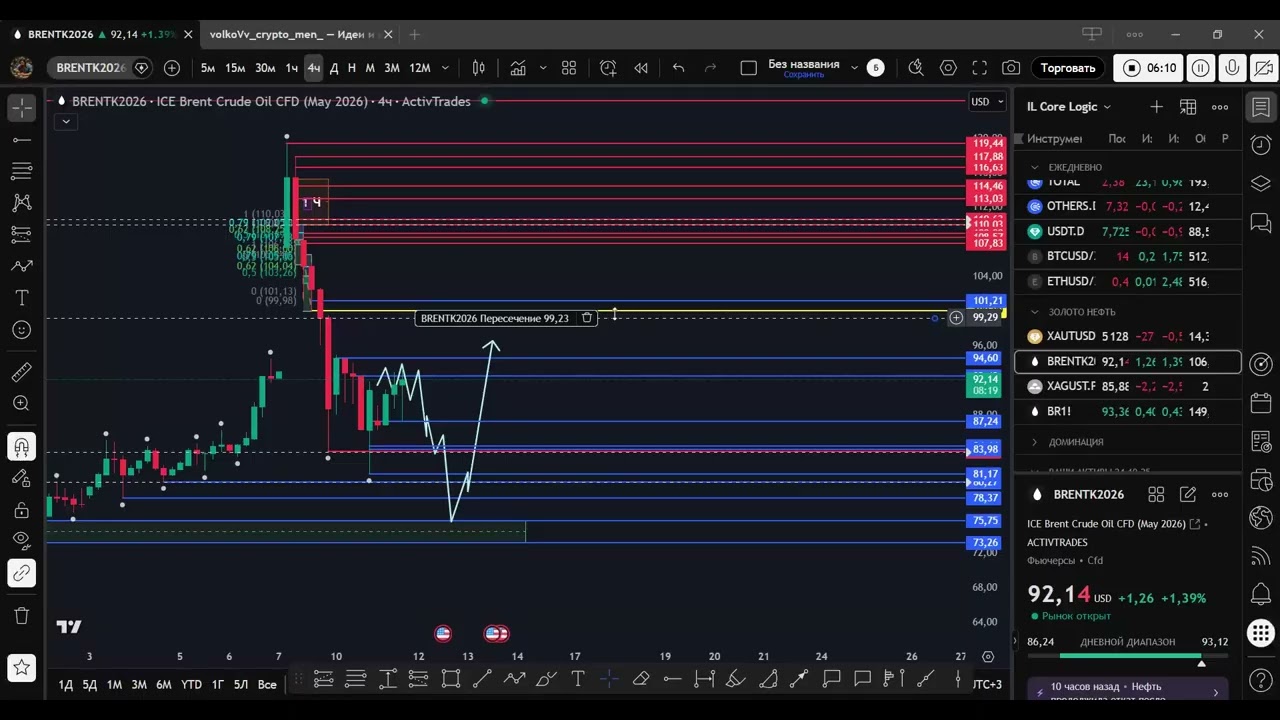Toggle the favorites star toolbar
The width and height of the screenshot is (1280, 720).
[21, 666]
